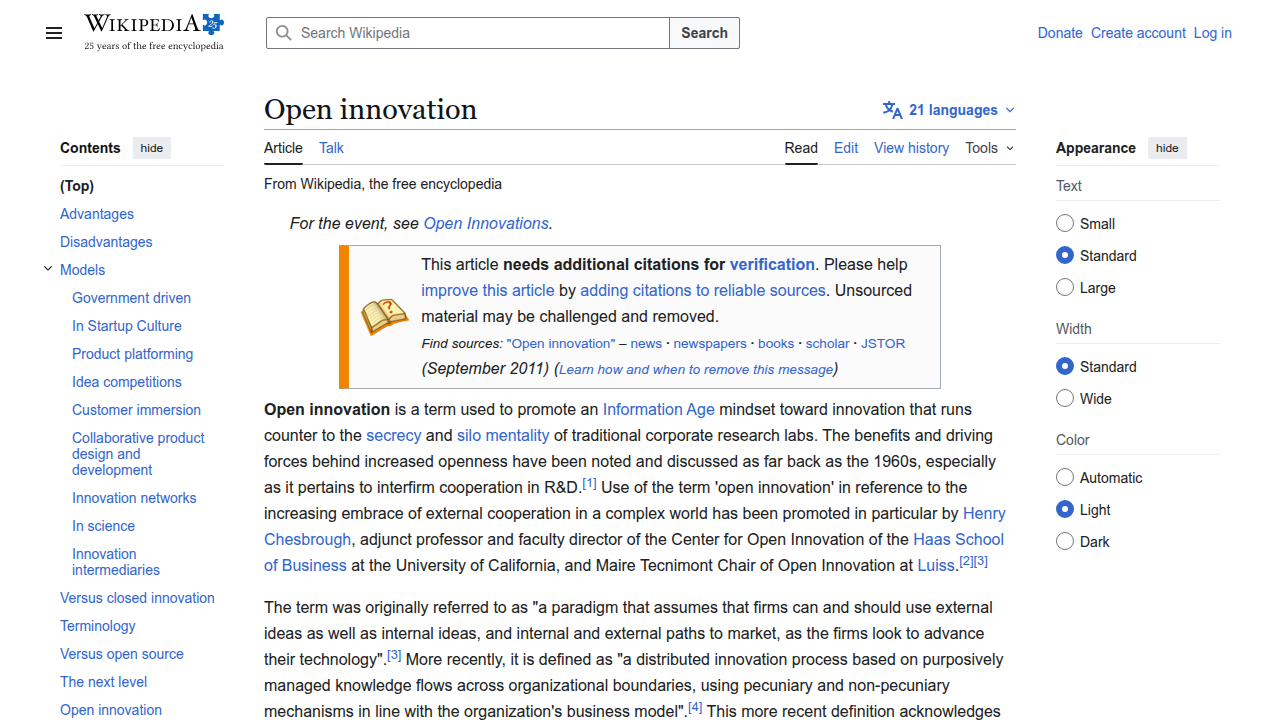The image size is (1280, 720).
Task: Open the JSTOR sources link
Action: tap(883, 343)
